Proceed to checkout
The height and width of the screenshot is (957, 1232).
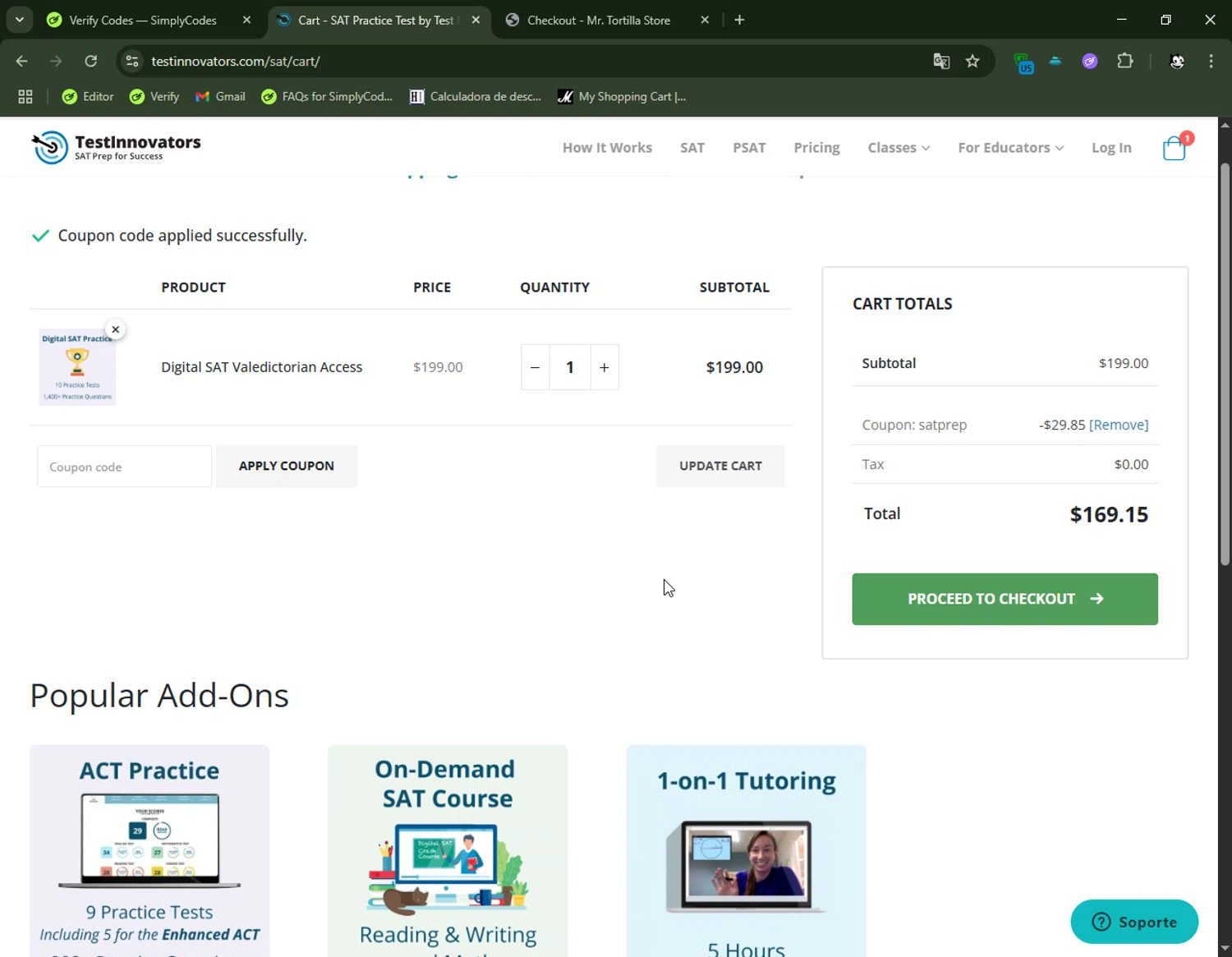pyautogui.click(x=1004, y=599)
